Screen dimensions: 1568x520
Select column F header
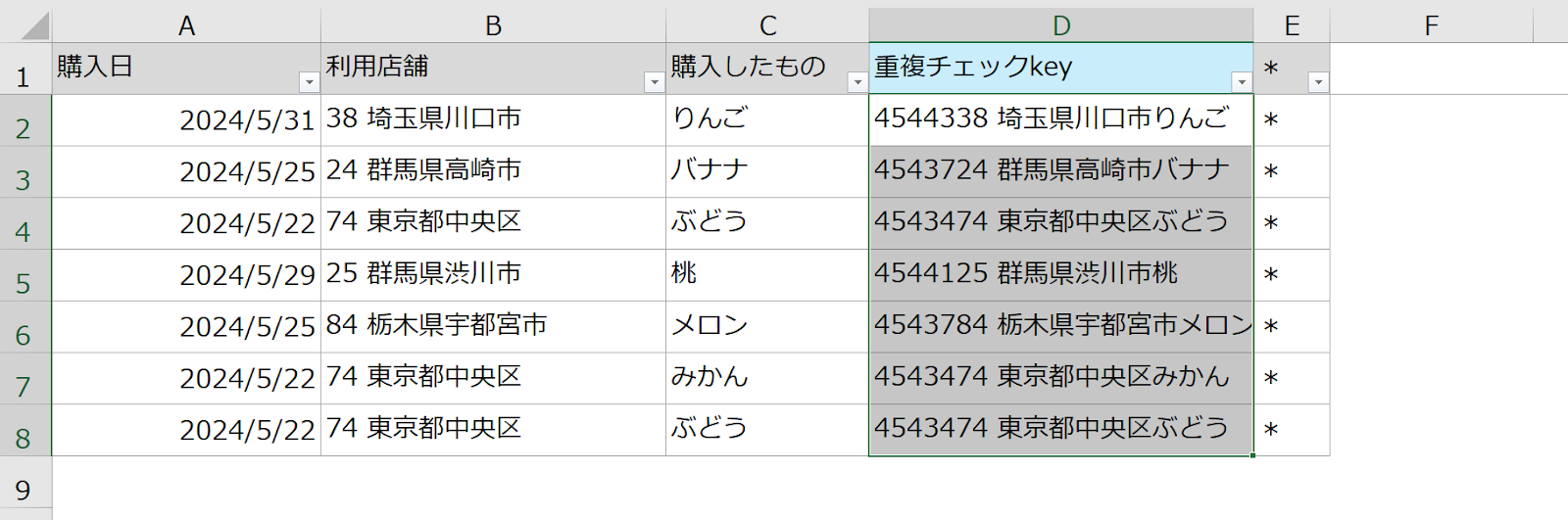1432,25
